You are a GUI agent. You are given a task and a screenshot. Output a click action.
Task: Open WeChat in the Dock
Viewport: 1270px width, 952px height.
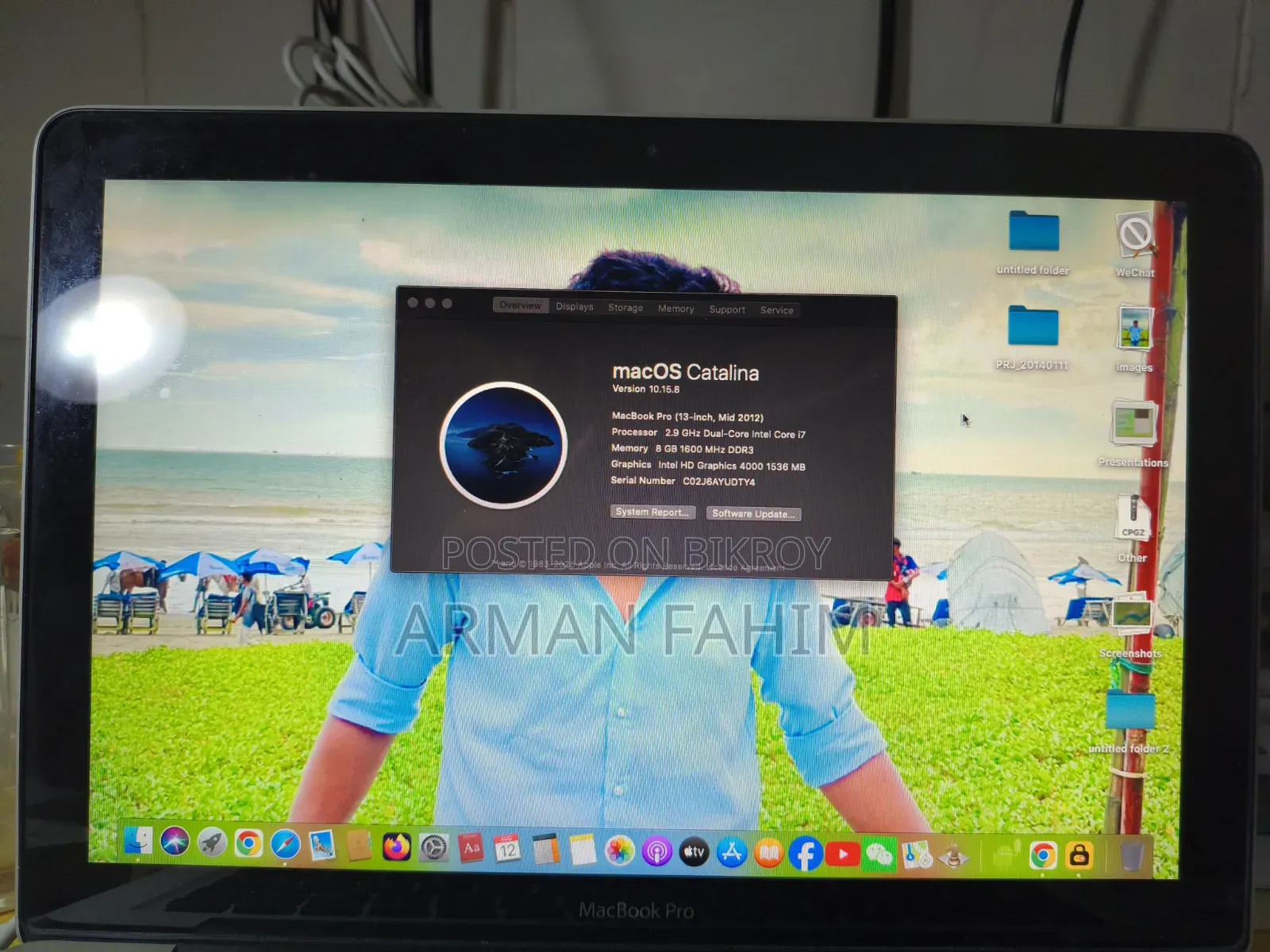click(x=879, y=855)
